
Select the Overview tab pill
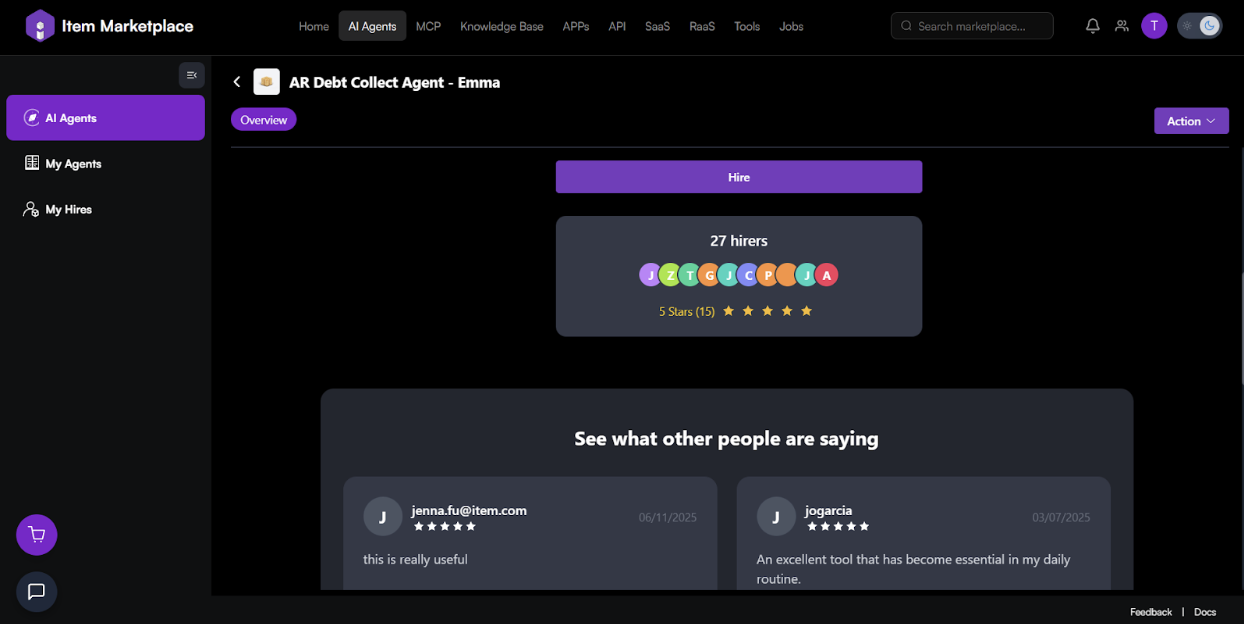[x=264, y=120]
